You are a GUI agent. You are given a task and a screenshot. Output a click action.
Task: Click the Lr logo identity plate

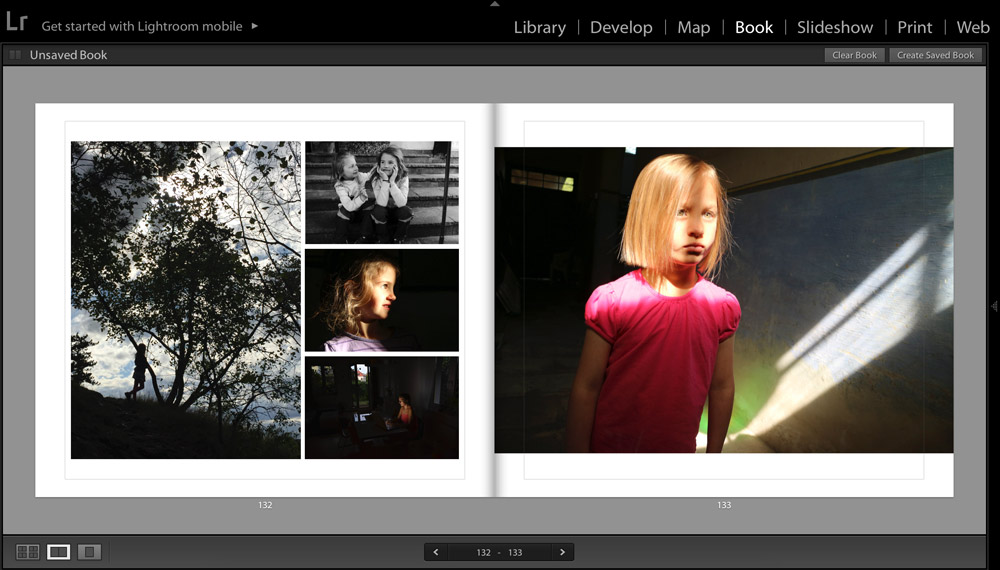(x=16, y=23)
